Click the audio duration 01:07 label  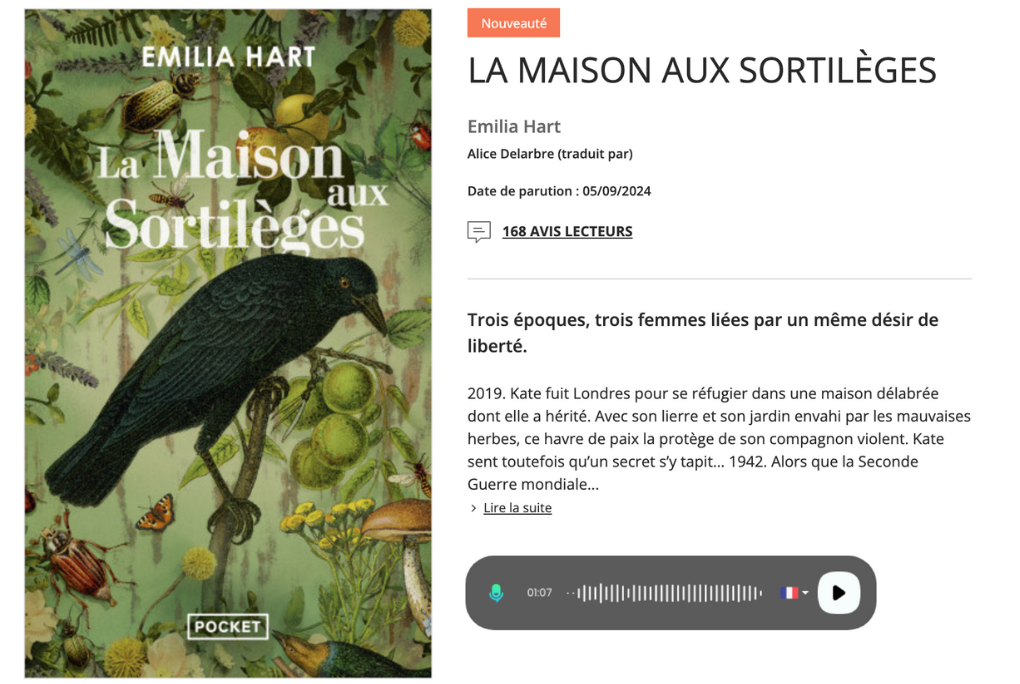tap(539, 593)
